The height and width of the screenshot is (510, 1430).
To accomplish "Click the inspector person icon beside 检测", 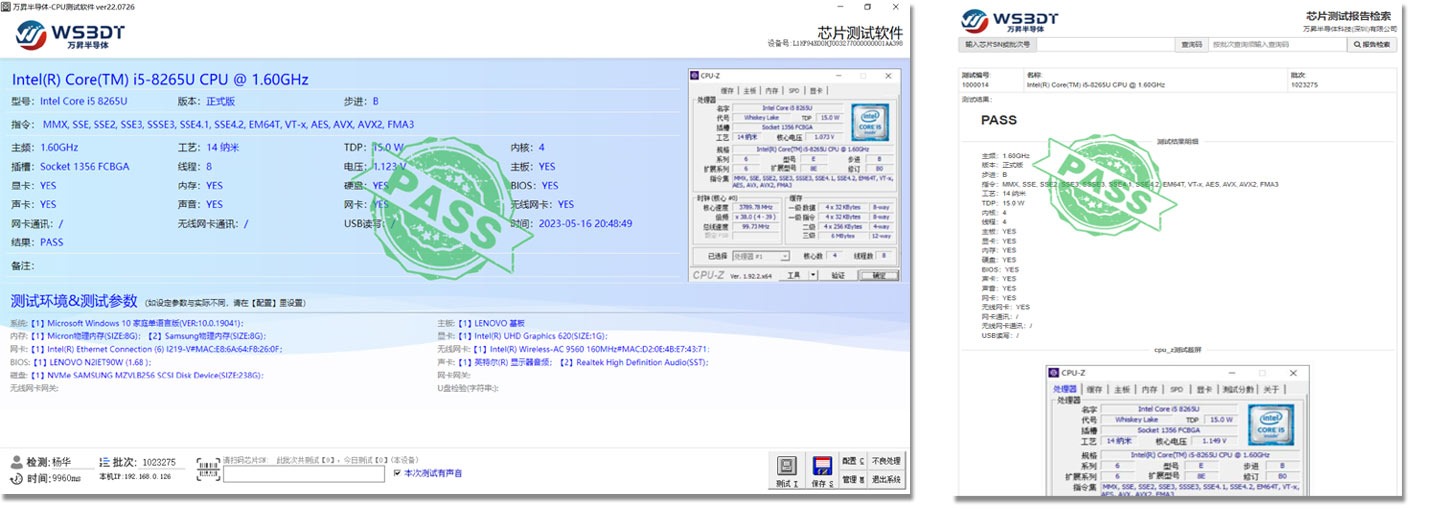I will click(x=16, y=462).
